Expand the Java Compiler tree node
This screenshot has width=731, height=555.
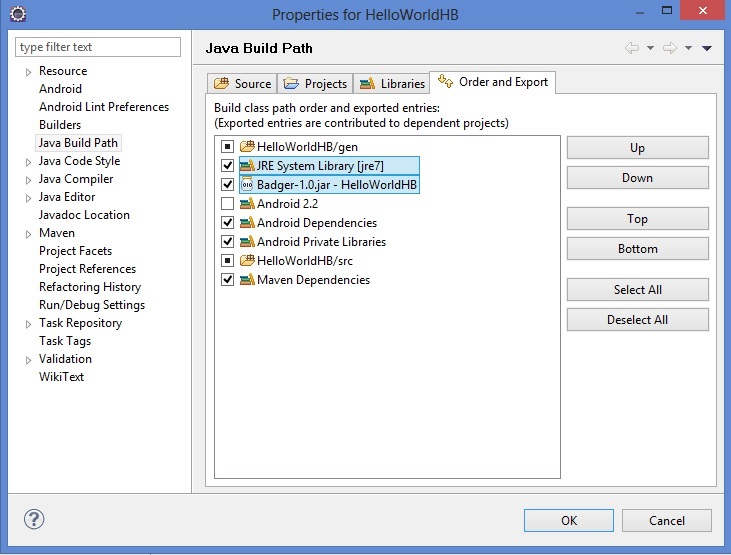click(28, 180)
